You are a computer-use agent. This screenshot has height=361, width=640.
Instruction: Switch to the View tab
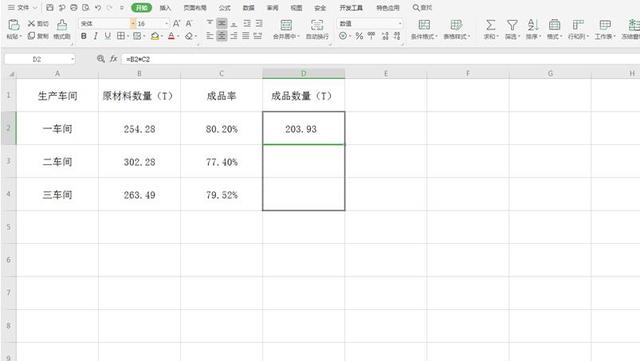click(x=296, y=8)
